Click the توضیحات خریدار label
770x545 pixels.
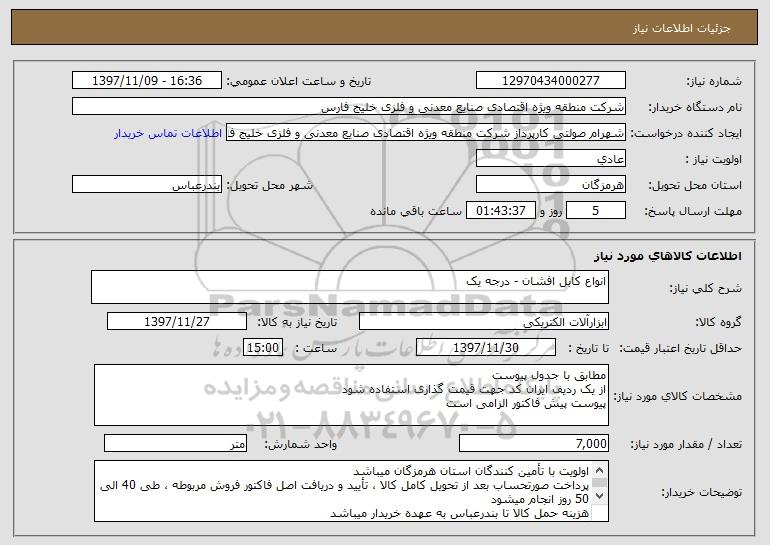[x=701, y=492]
